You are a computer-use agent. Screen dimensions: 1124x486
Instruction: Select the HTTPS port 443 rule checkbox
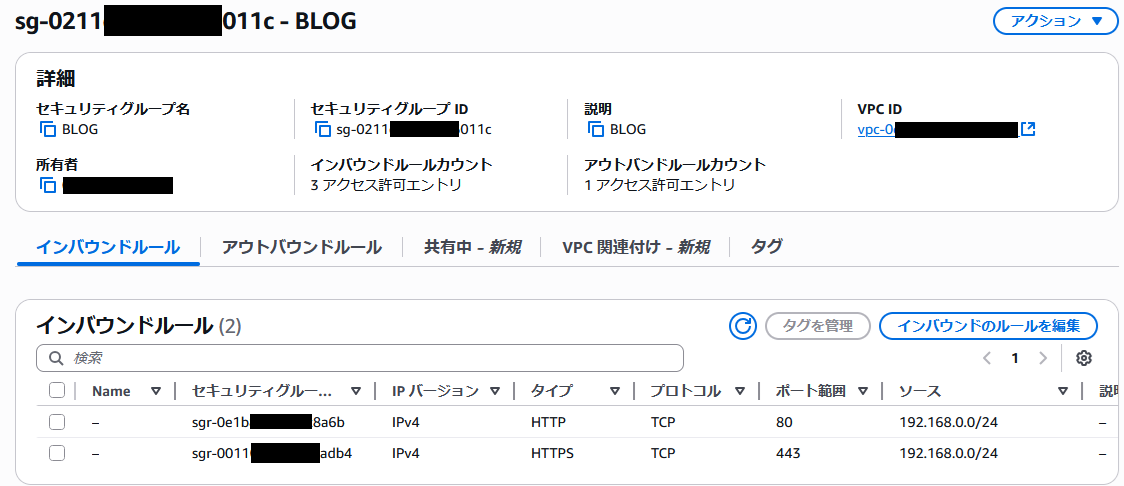coord(57,453)
